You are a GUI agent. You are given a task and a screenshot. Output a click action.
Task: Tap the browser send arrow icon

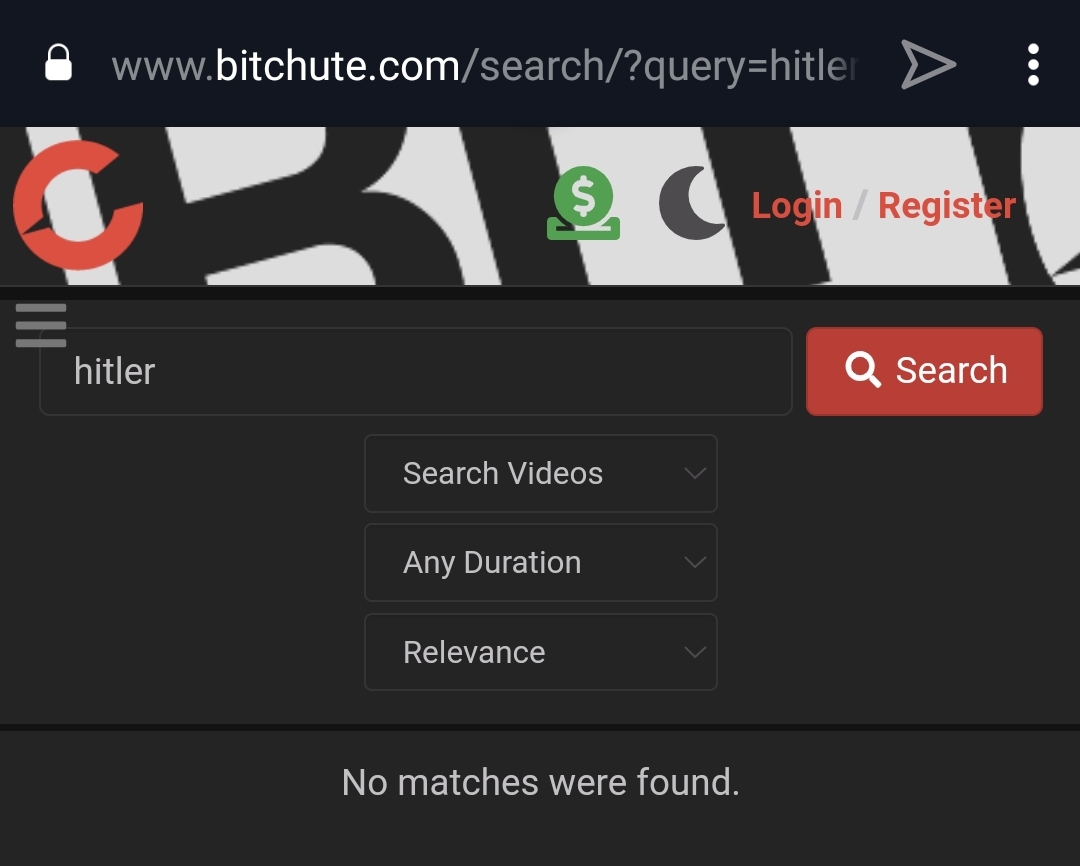click(928, 65)
